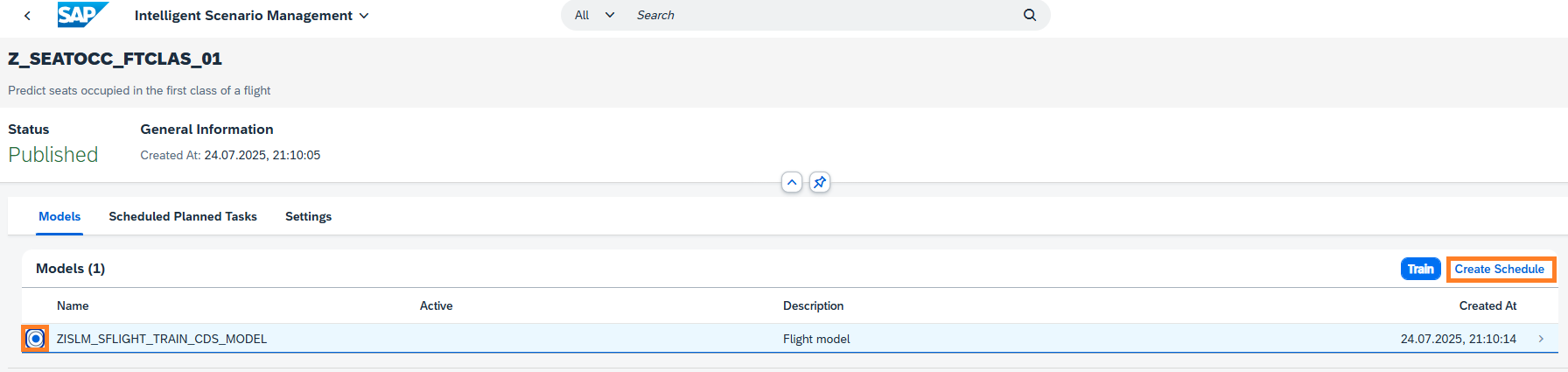This screenshot has height=372, width=1568.
Task: Click the Flight model description cell
Action: [816, 339]
